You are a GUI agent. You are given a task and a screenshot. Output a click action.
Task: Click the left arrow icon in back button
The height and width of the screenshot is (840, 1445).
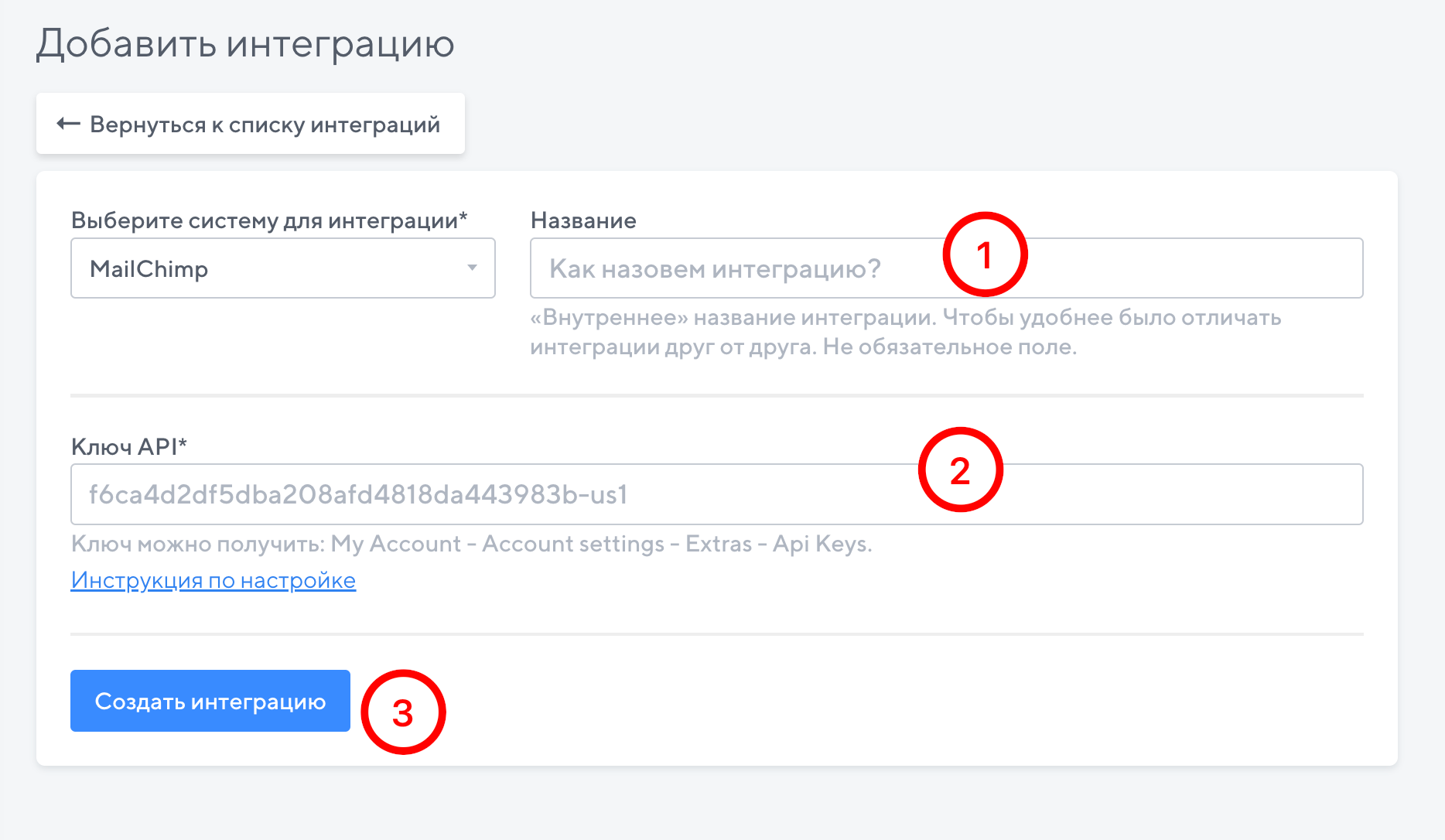pos(68,124)
